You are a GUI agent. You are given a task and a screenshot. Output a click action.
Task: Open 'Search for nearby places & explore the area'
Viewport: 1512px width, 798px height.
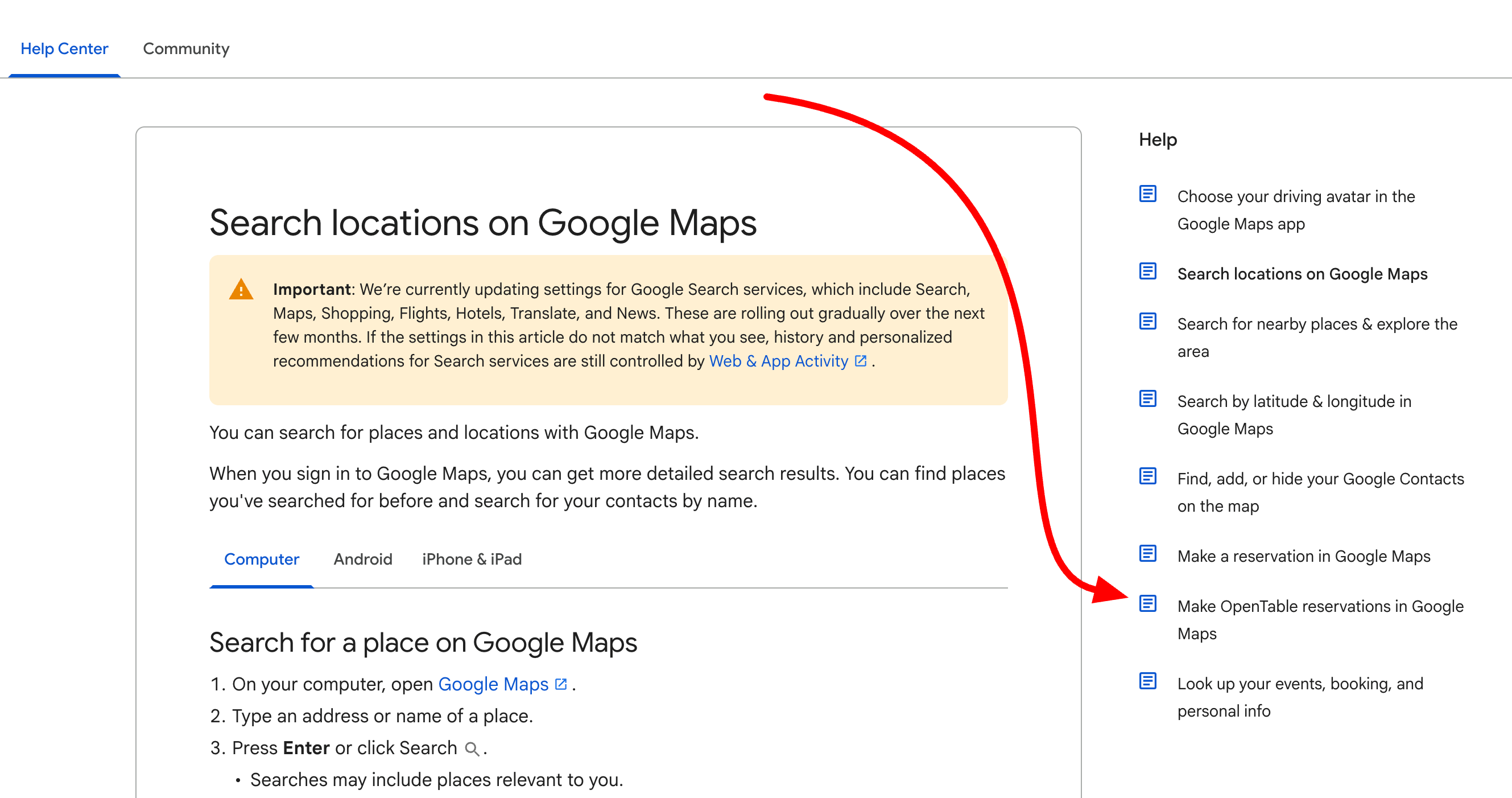(x=1317, y=338)
